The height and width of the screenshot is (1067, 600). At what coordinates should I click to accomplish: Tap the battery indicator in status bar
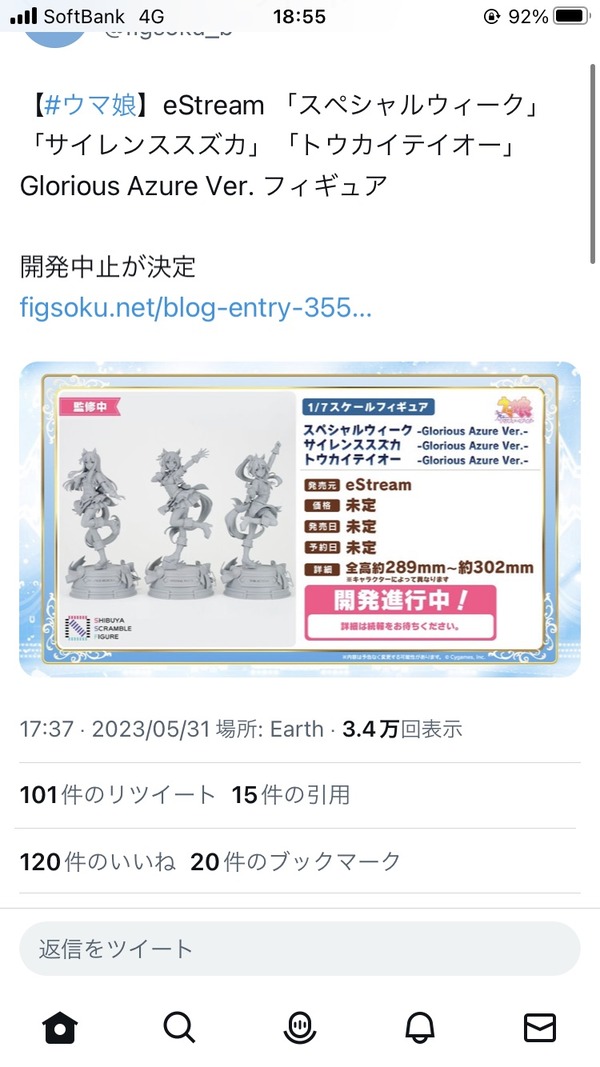(571, 16)
